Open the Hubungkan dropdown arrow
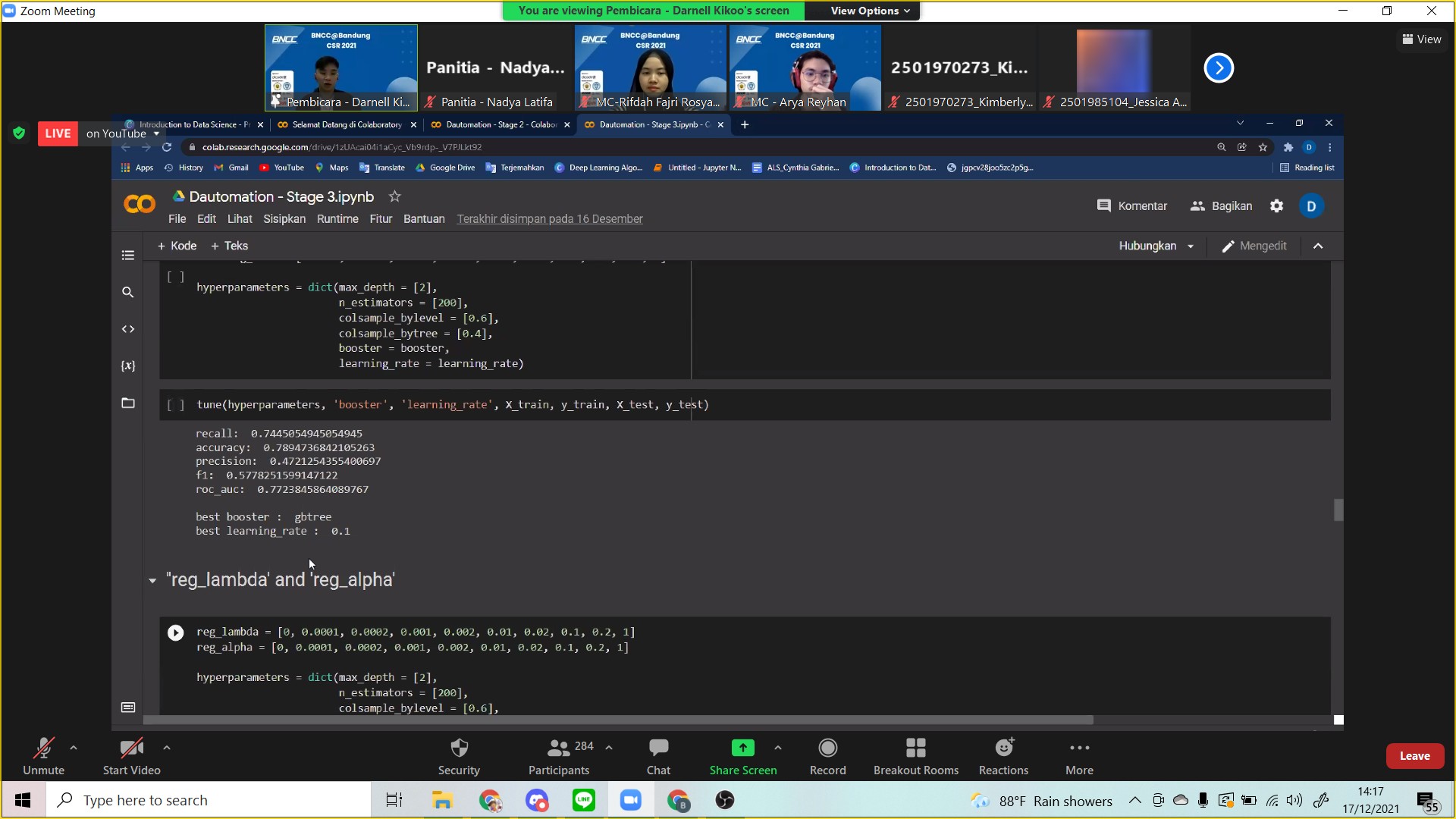The width and height of the screenshot is (1456, 819). [x=1191, y=246]
